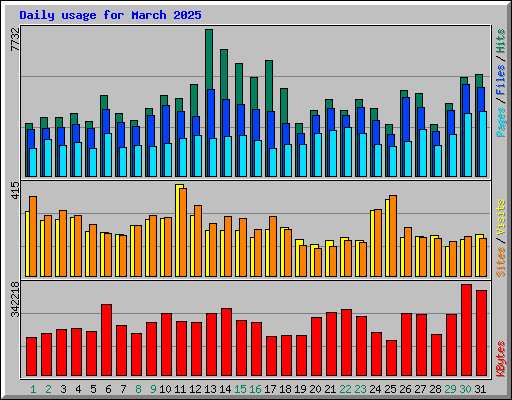Click day 28 on the x-axis
The height and width of the screenshot is (400, 512).
pos(435,389)
